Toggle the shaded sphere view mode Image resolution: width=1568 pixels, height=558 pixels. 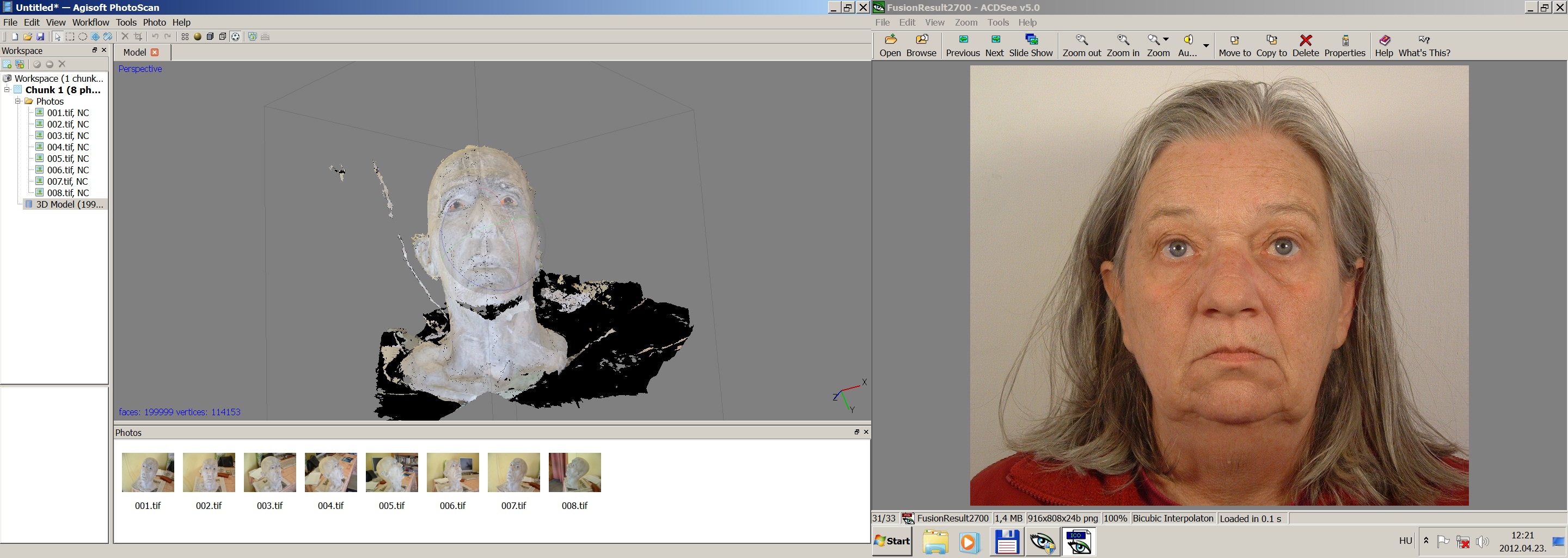pos(197,37)
